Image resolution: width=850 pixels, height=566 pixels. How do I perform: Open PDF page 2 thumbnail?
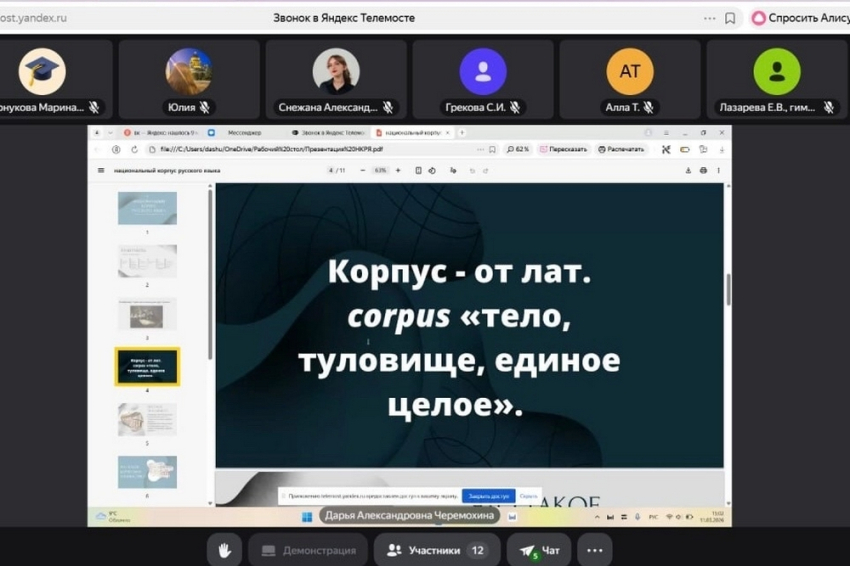pos(147,261)
